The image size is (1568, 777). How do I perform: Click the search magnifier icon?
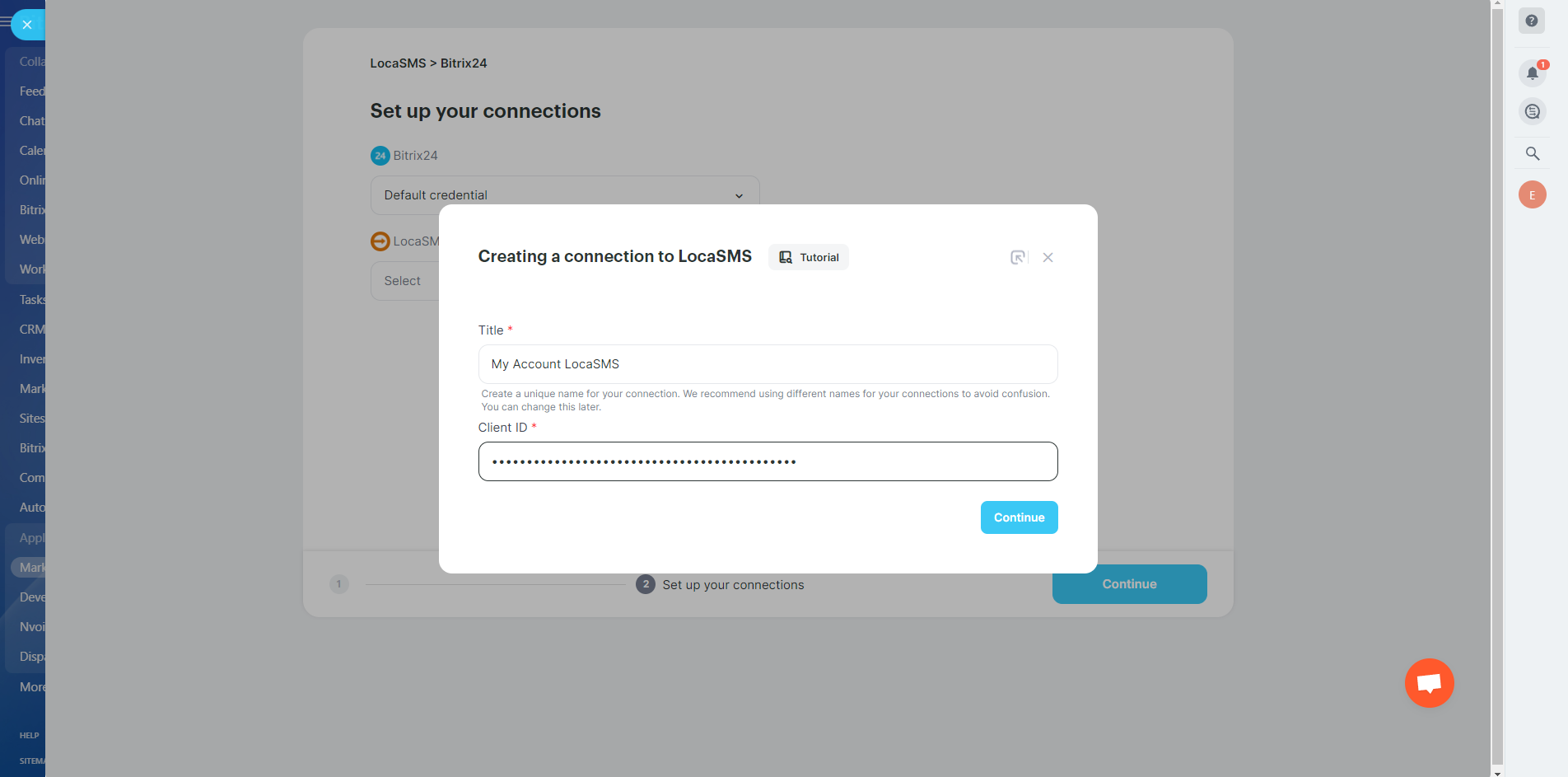(1532, 153)
